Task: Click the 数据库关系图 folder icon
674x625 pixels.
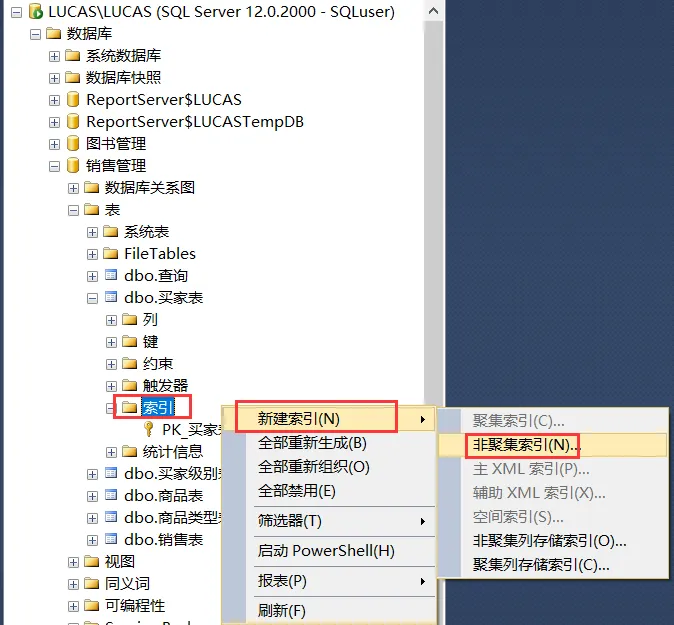Action: (x=92, y=187)
